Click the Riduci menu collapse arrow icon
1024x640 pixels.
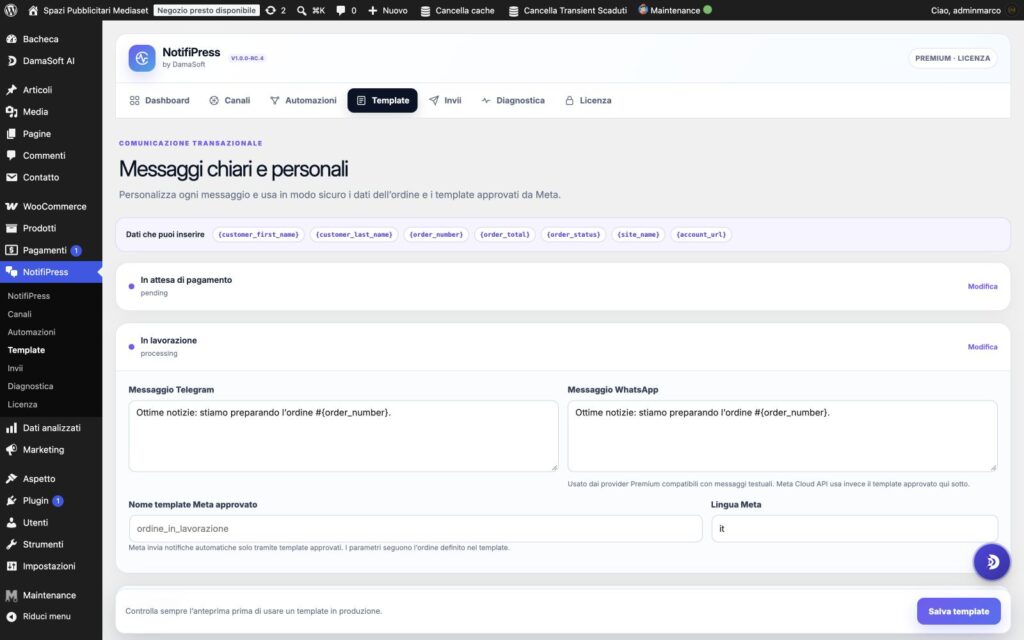pyautogui.click(x=11, y=616)
